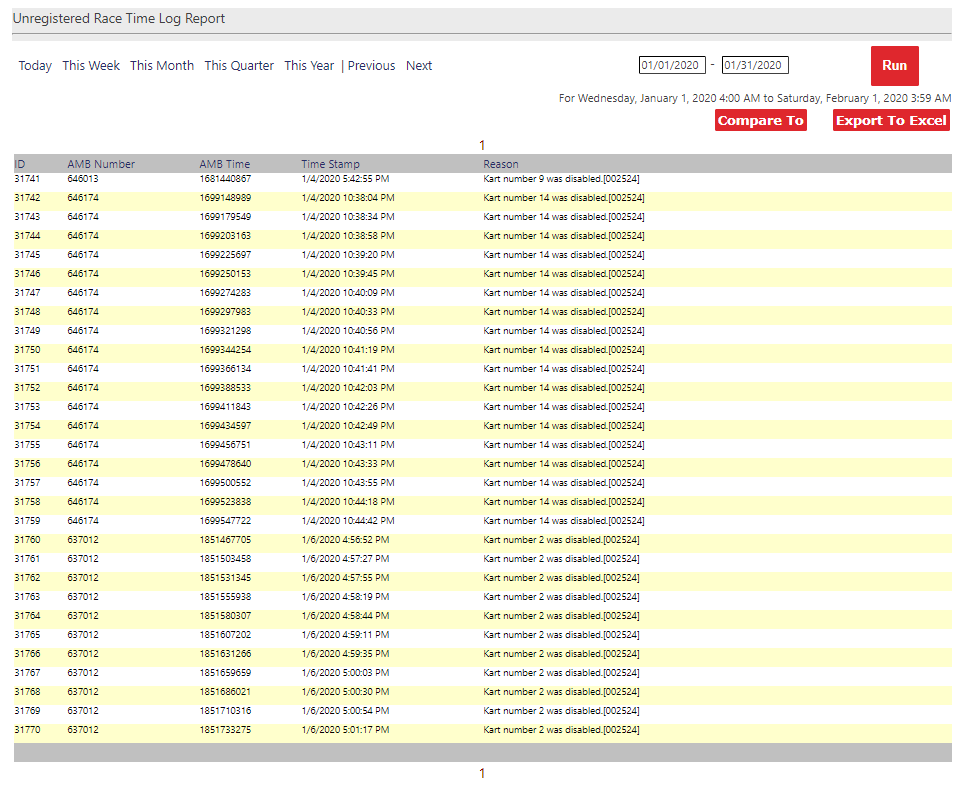Image resolution: width=964 pixels, height=788 pixels.
Task: Click the AMB Number column header
Action: click(101, 164)
